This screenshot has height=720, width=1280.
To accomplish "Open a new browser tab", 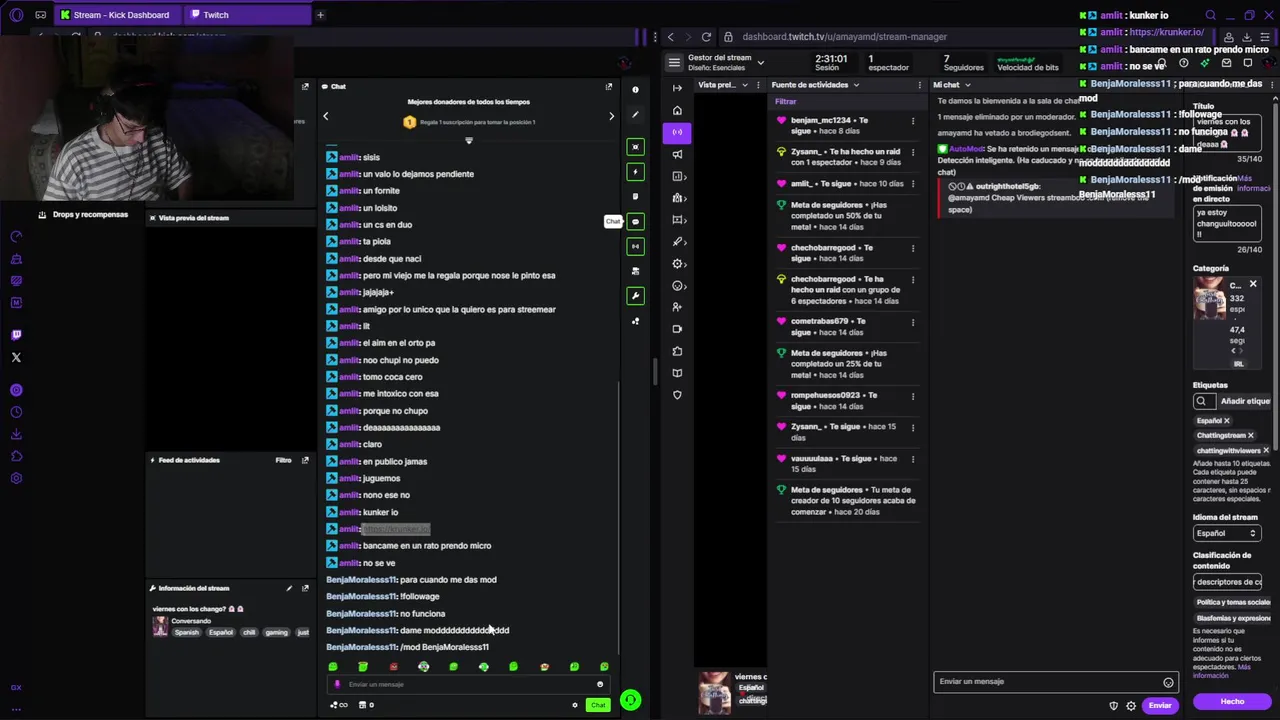I will [x=320, y=15].
